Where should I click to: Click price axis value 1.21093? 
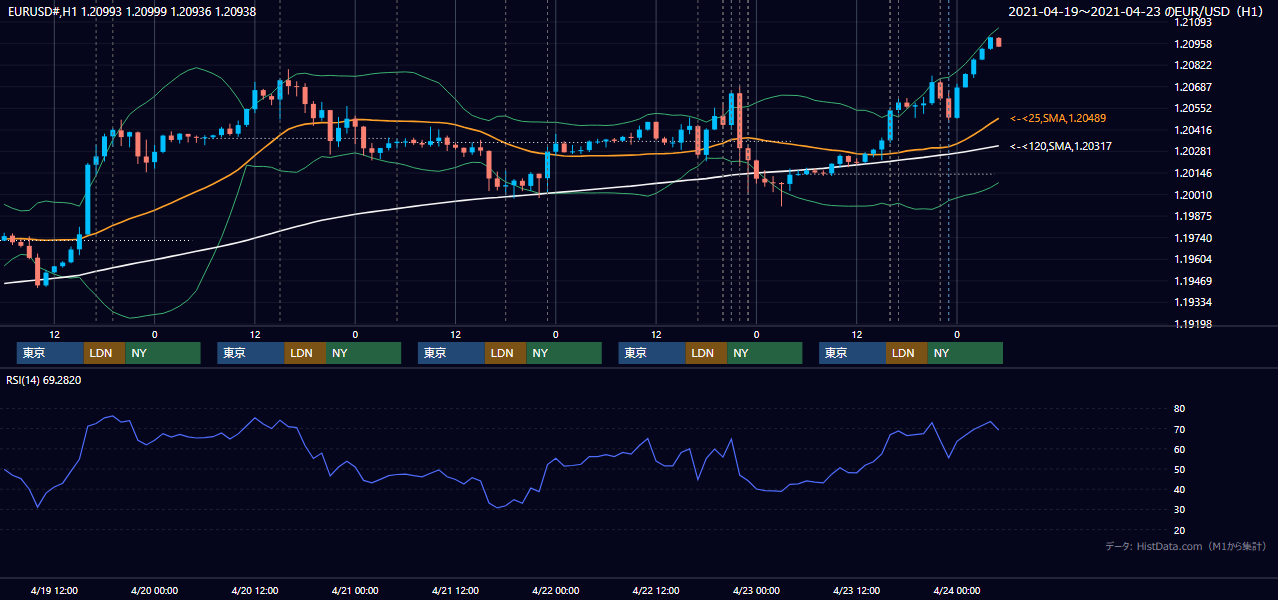[1193, 22]
